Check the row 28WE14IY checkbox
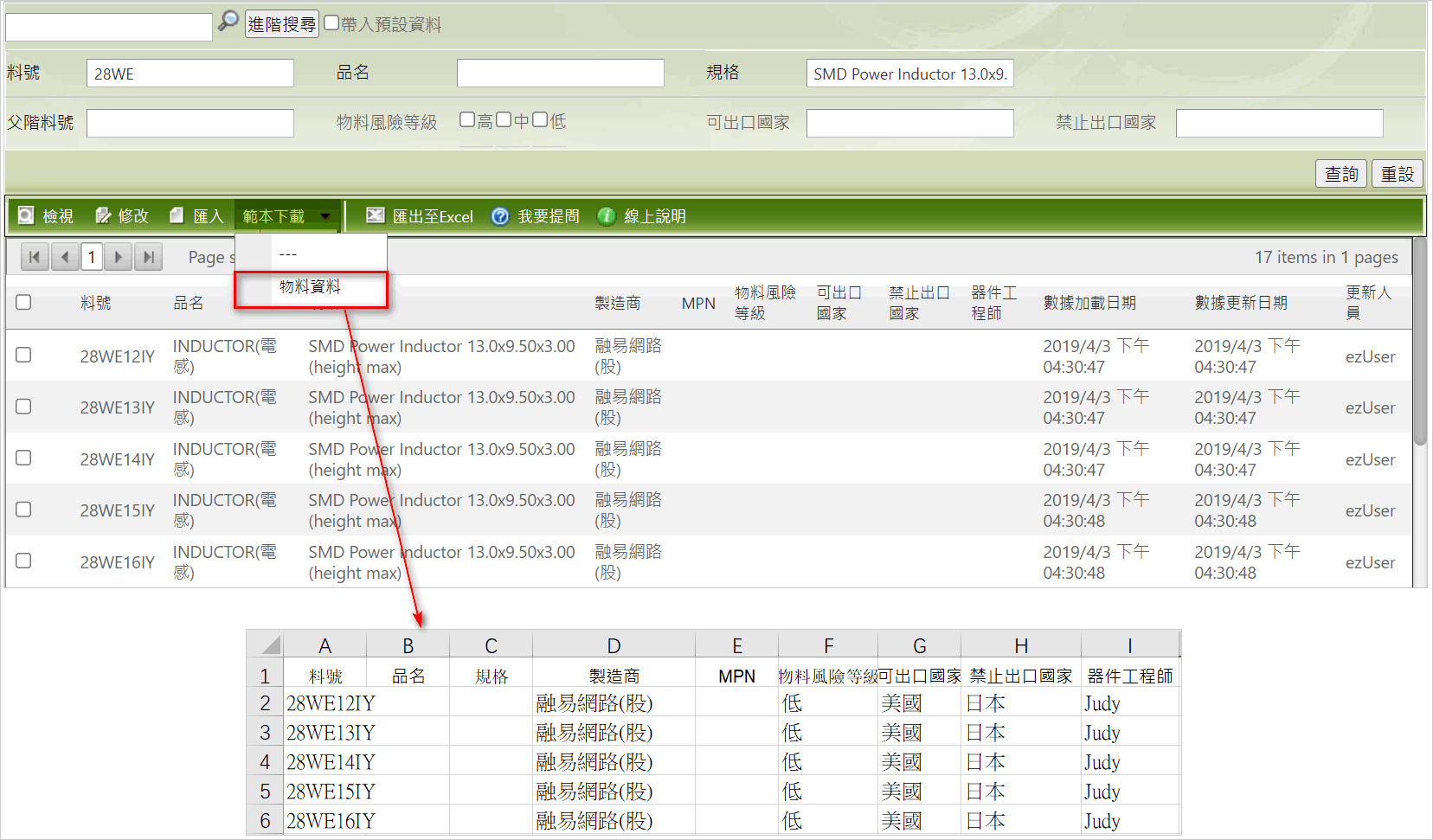This screenshot has height=840, width=1433. point(23,458)
